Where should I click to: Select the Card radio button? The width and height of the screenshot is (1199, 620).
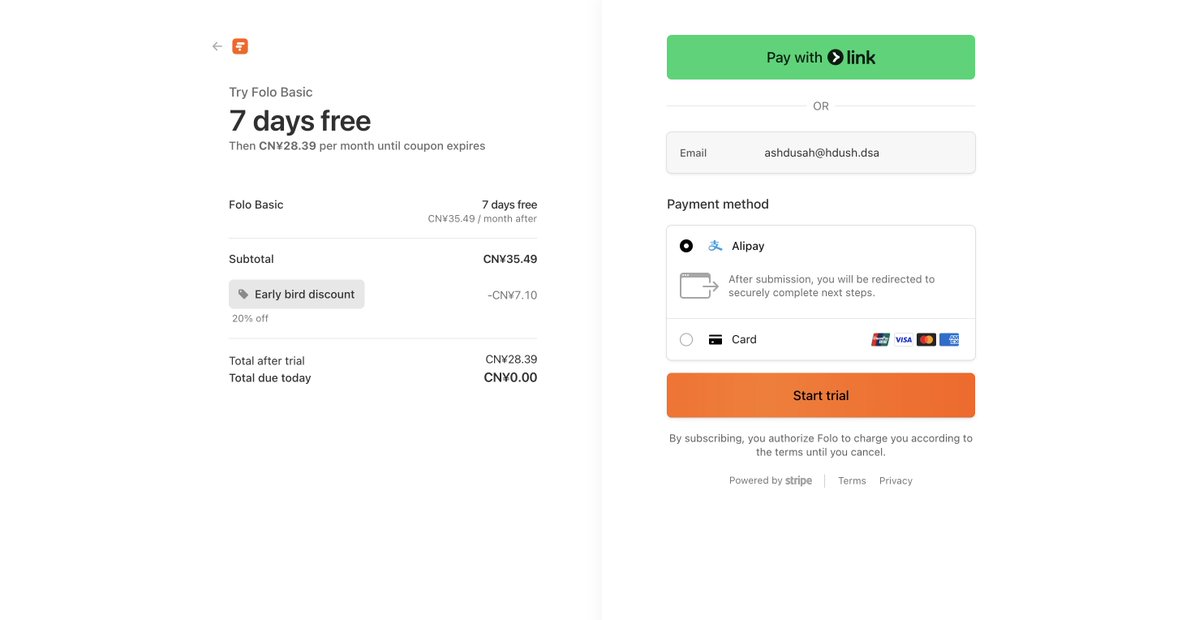pos(686,340)
